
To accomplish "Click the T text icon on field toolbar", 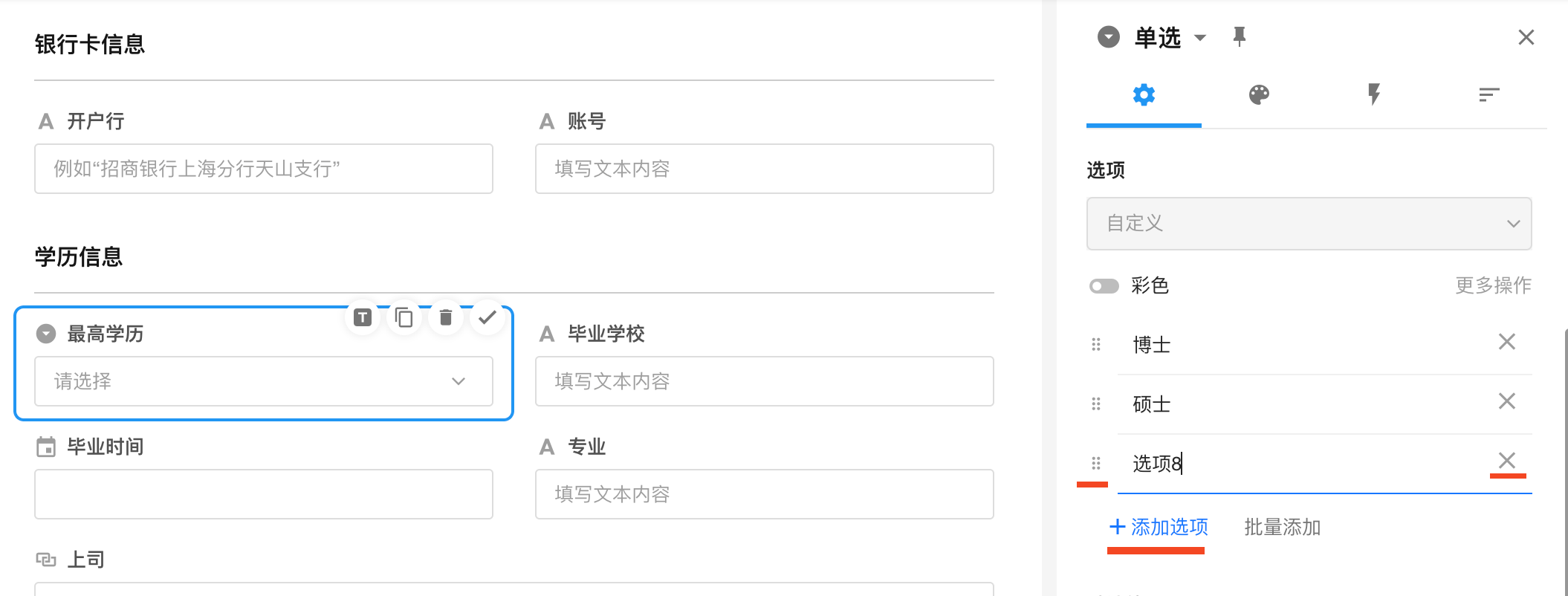I will point(363,318).
